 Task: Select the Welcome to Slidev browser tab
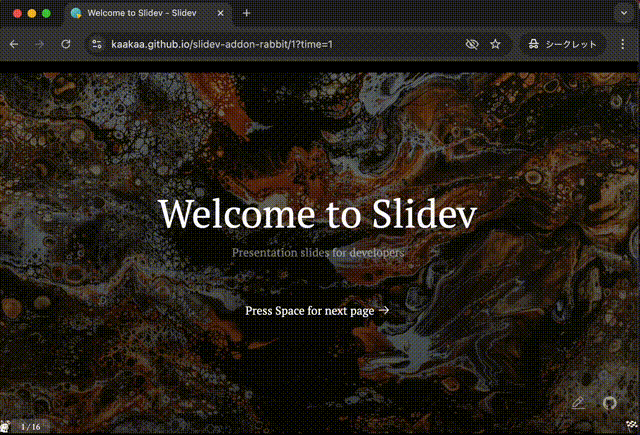pyautogui.click(x=149, y=13)
